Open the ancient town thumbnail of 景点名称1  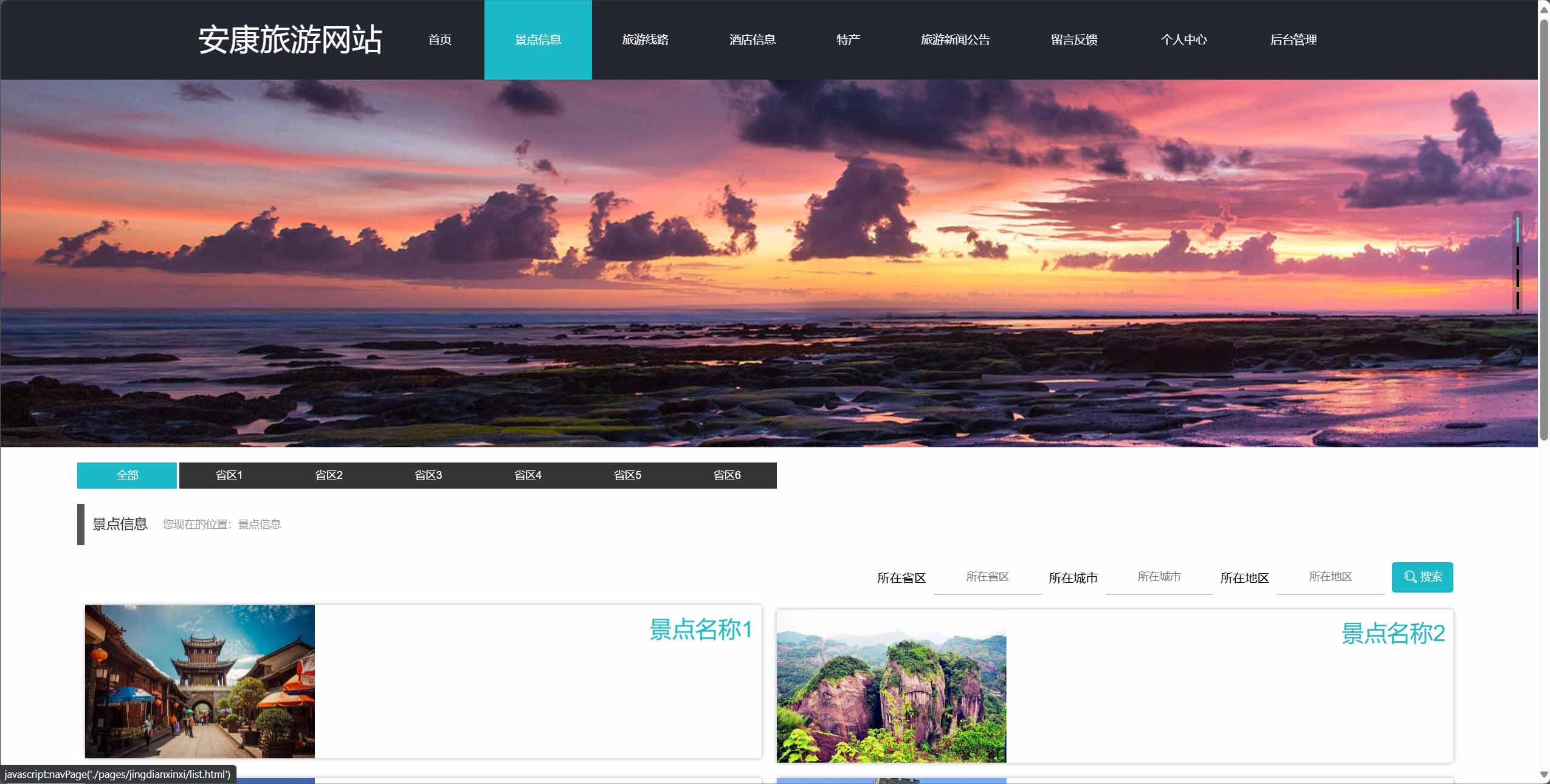pos(200,681)
